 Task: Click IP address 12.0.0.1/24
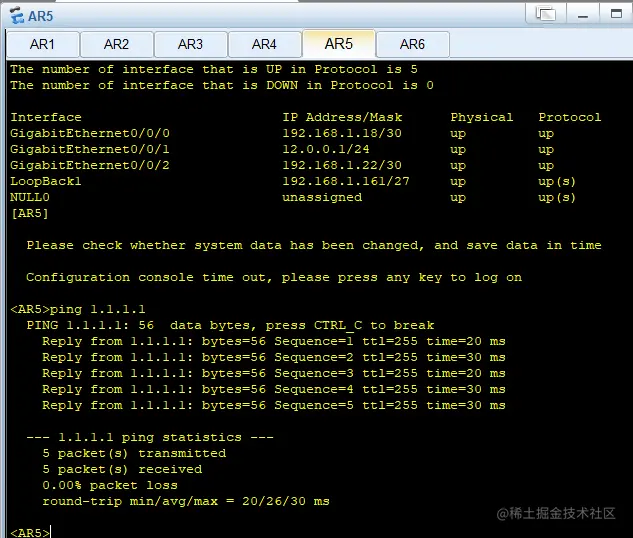coord(326,149)
